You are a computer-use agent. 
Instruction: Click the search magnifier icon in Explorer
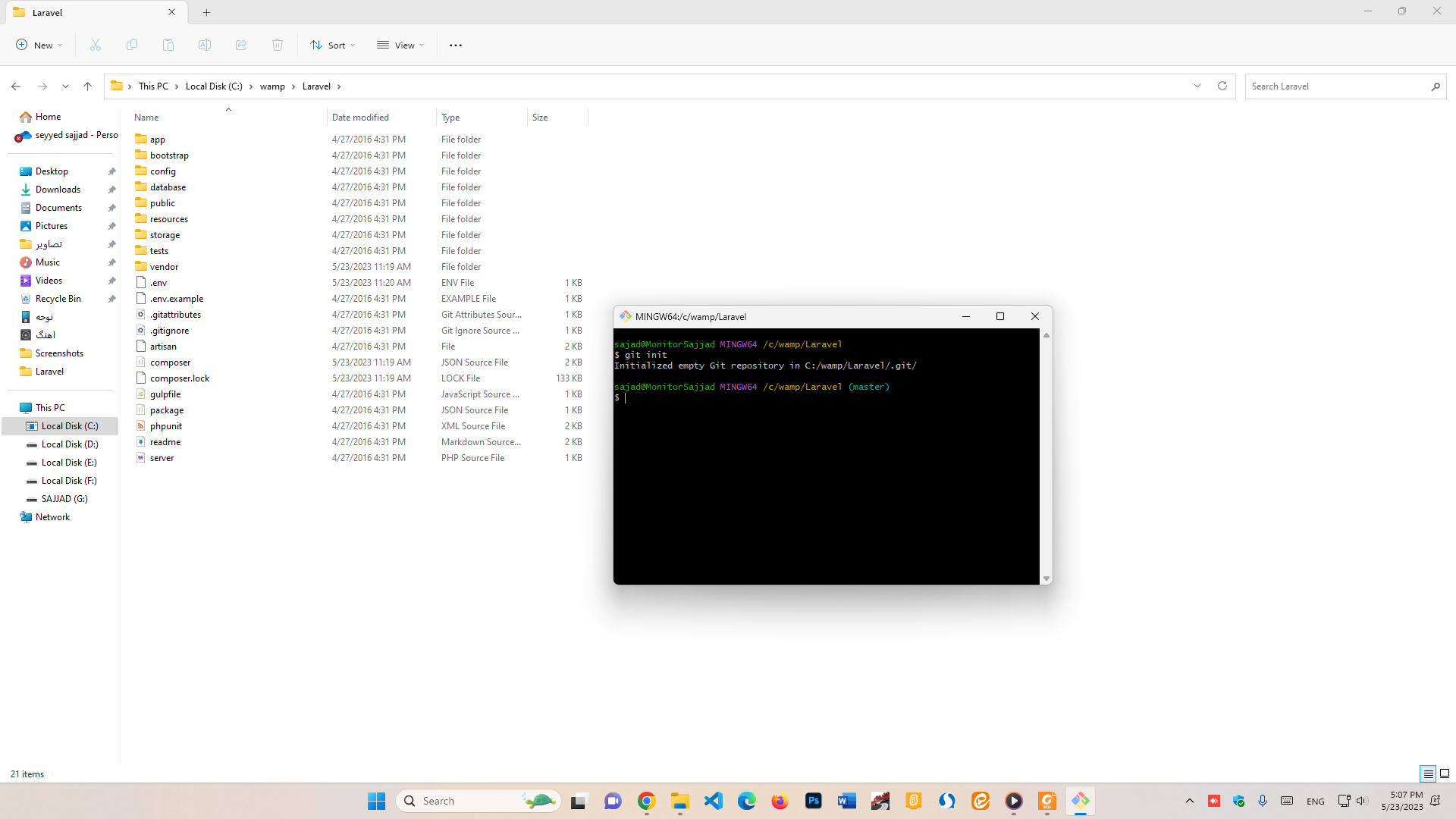pos(1436,86)
